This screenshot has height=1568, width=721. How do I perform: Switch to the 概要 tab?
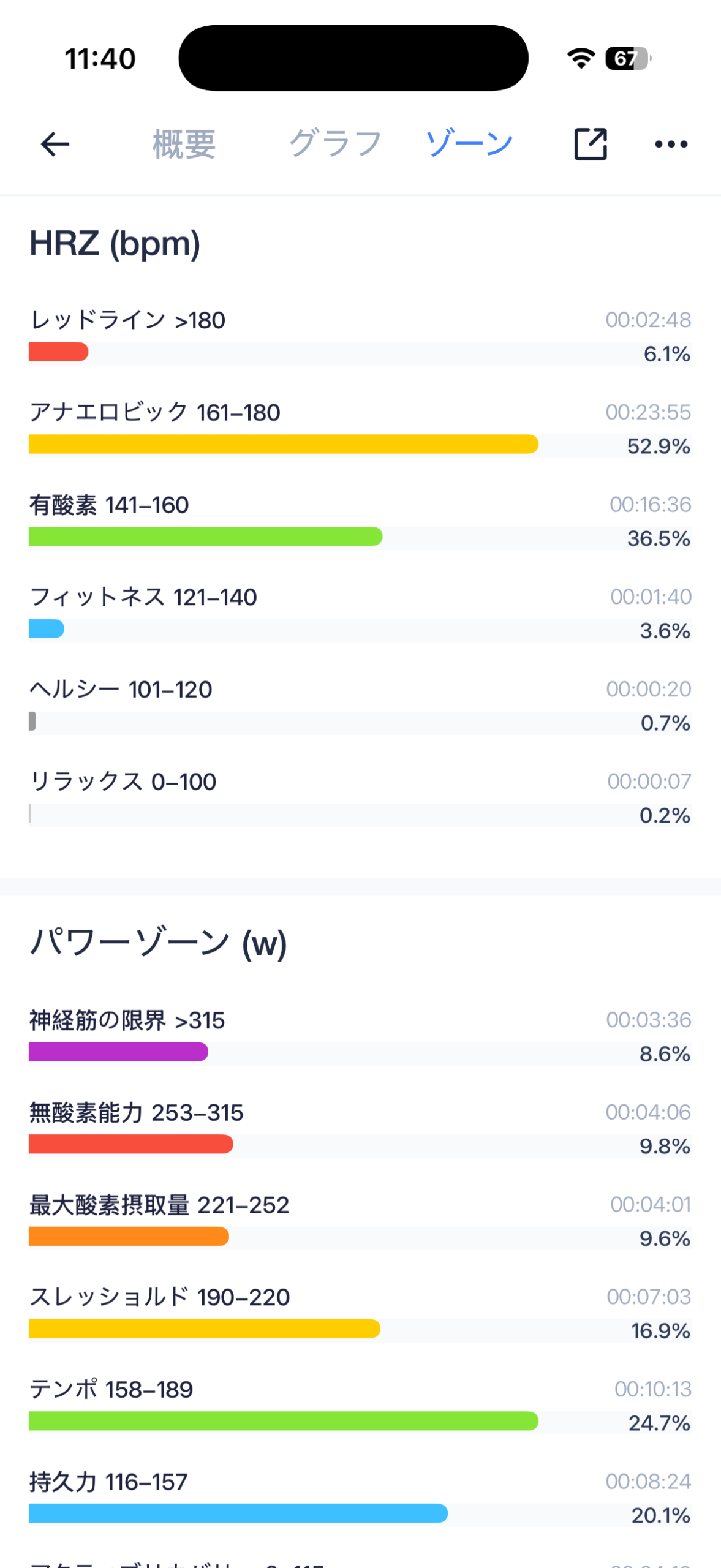184,145
